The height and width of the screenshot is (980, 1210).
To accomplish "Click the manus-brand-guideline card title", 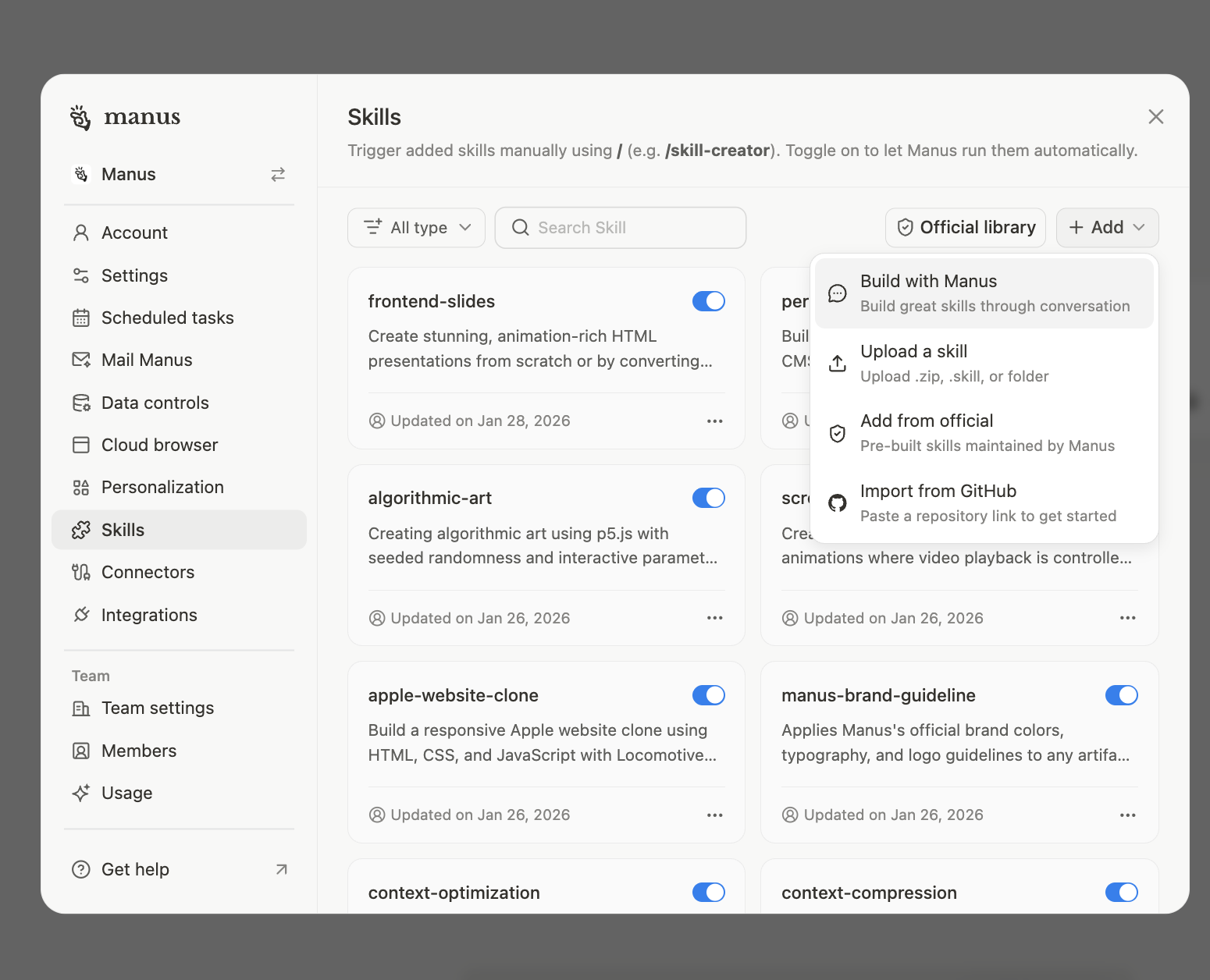I will point(878,695).
